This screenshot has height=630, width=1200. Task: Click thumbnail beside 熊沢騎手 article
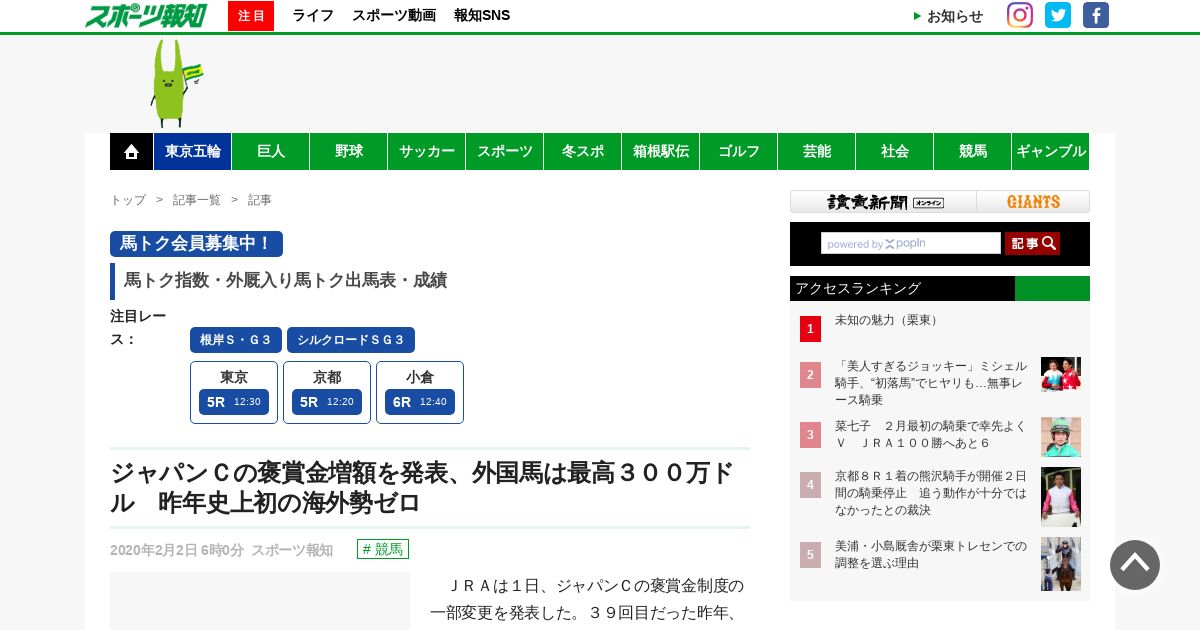coord(1061,497)
